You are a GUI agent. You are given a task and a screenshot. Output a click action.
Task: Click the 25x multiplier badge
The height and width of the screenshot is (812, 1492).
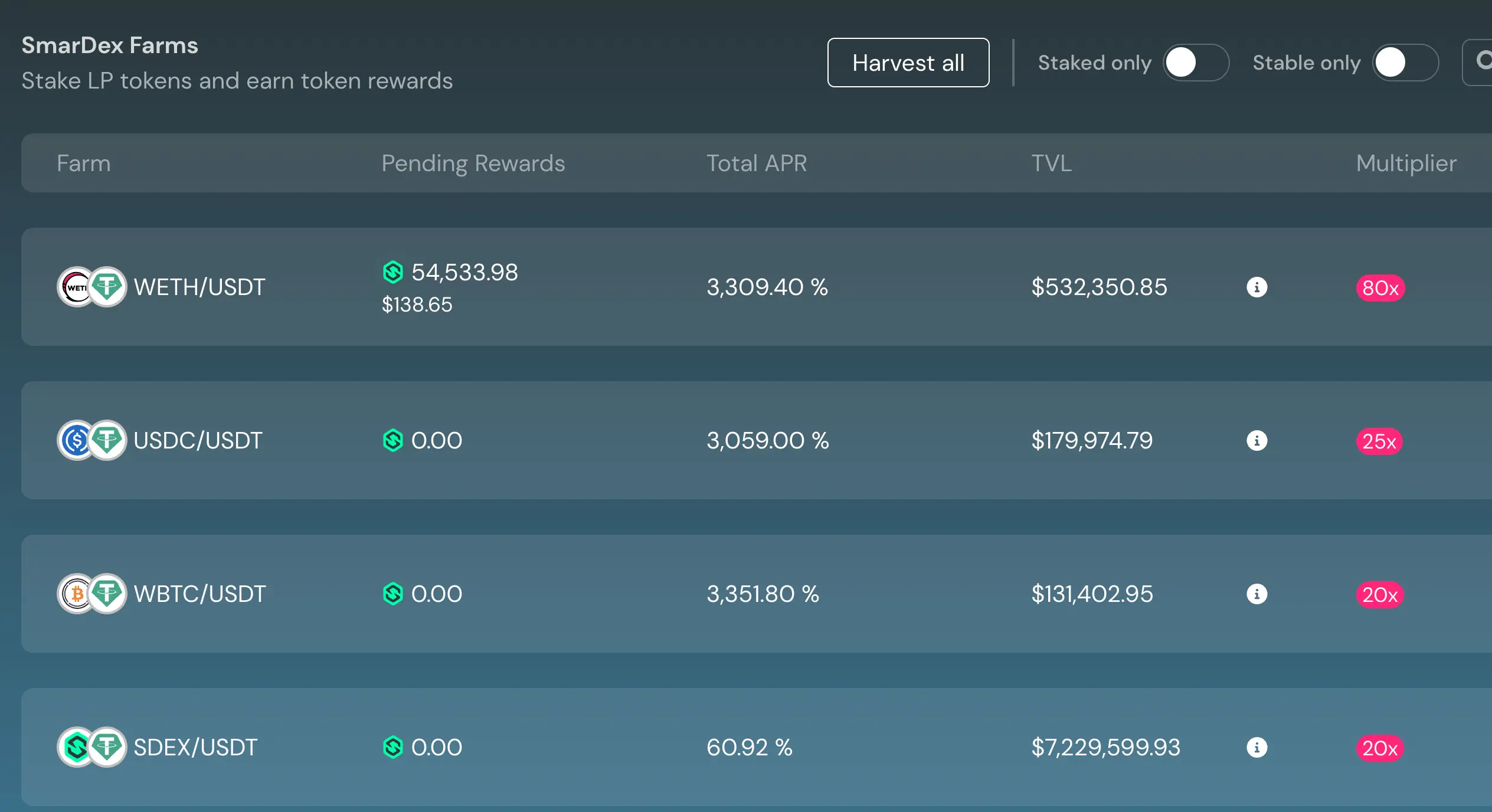pos(1379,441)
